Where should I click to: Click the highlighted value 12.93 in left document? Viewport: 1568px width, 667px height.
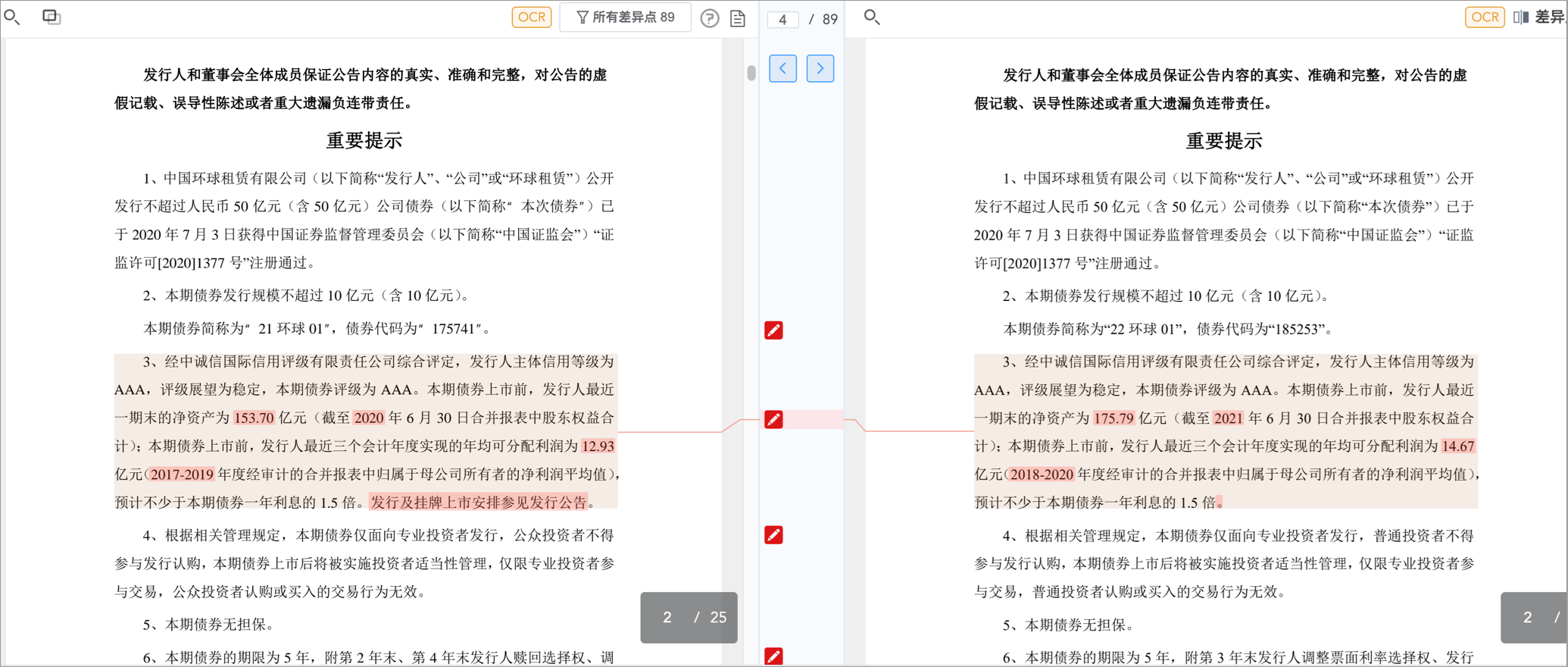tap(598, 446)
